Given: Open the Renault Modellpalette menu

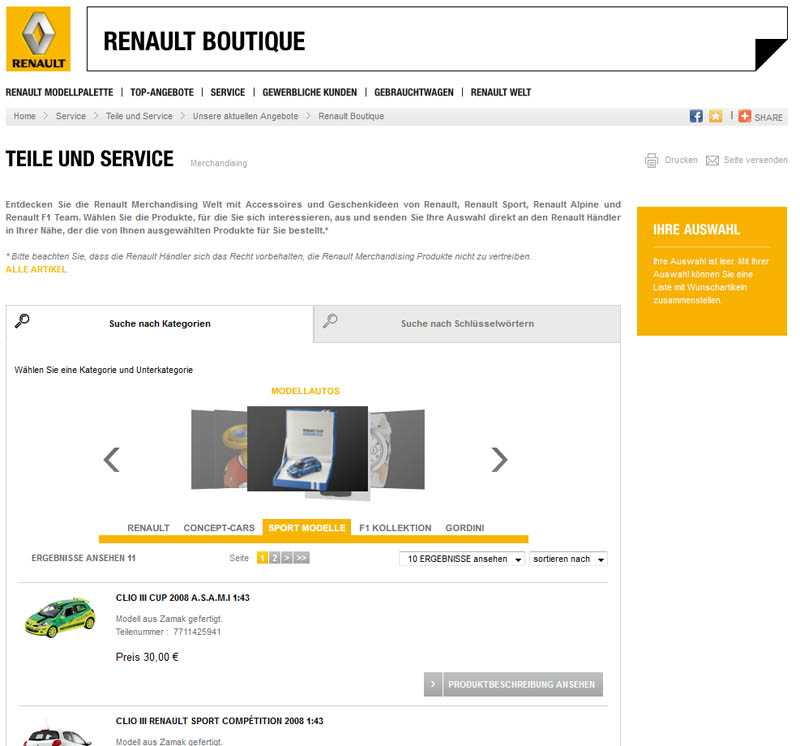Looking at the screenshot, I should coord(59,92).
